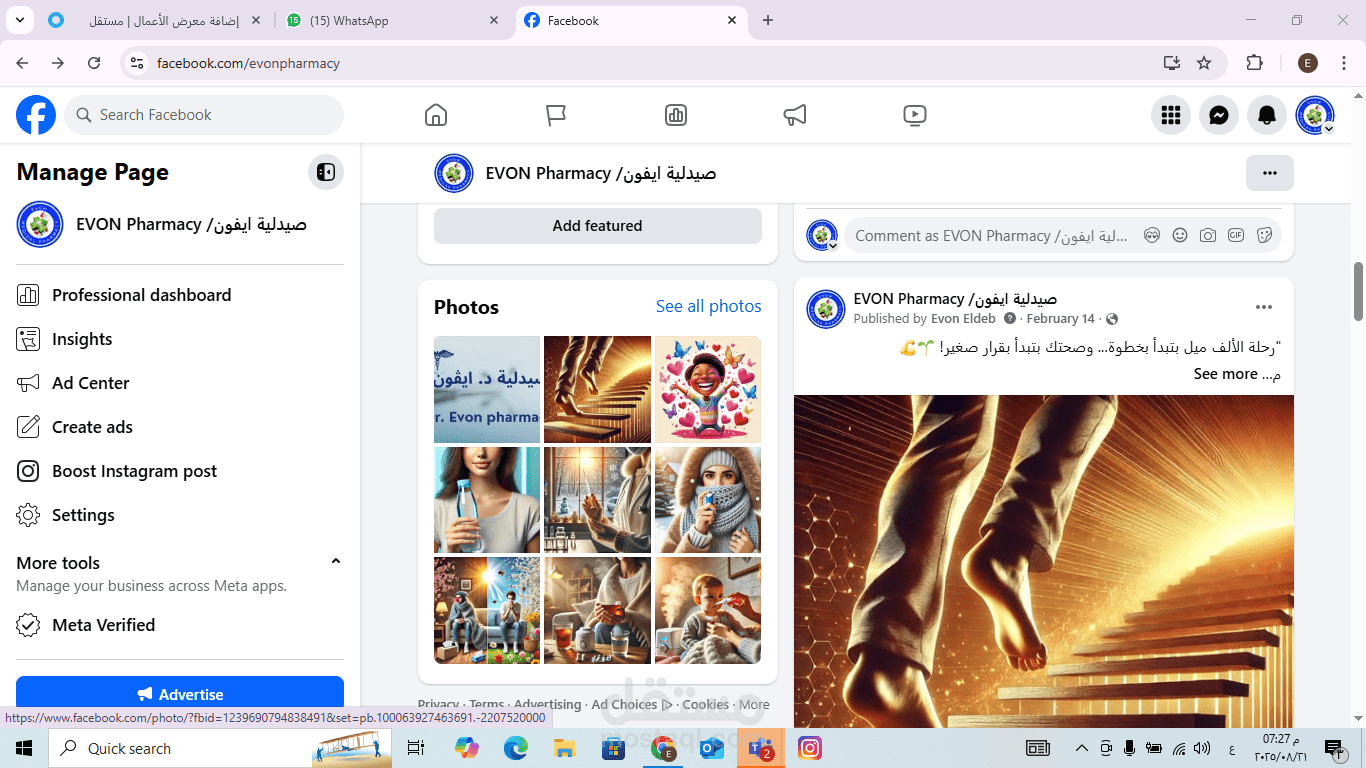Open Ad Center in the sidebar

click(180, 383)
